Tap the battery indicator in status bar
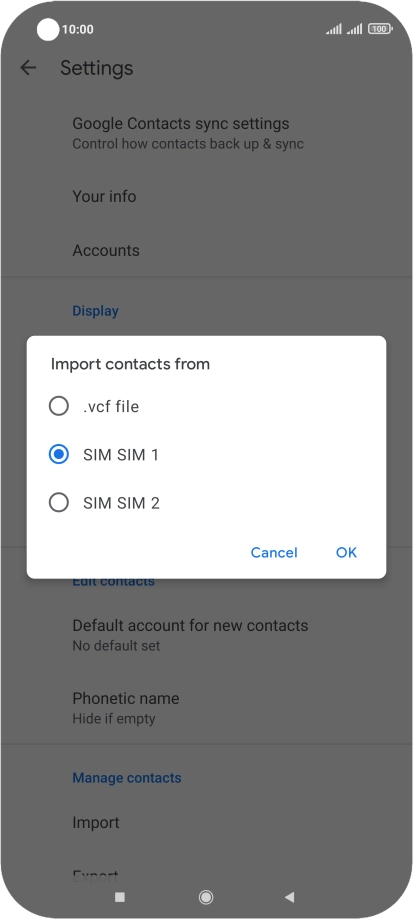The height and width of the screenshot is (919, 413). click(x=380, y=29)
